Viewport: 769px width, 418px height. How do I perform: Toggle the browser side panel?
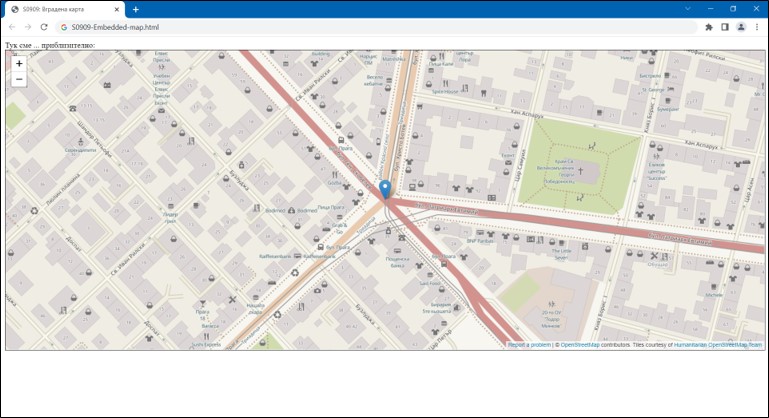pyautogui.click(x=725, y=27)
